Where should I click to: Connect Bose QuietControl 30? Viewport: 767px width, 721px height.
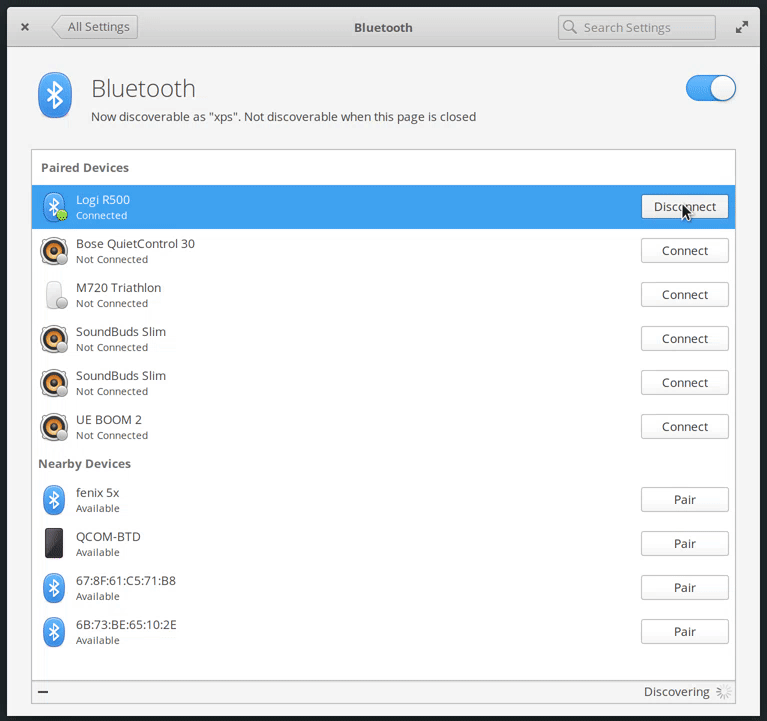[684, 250]
